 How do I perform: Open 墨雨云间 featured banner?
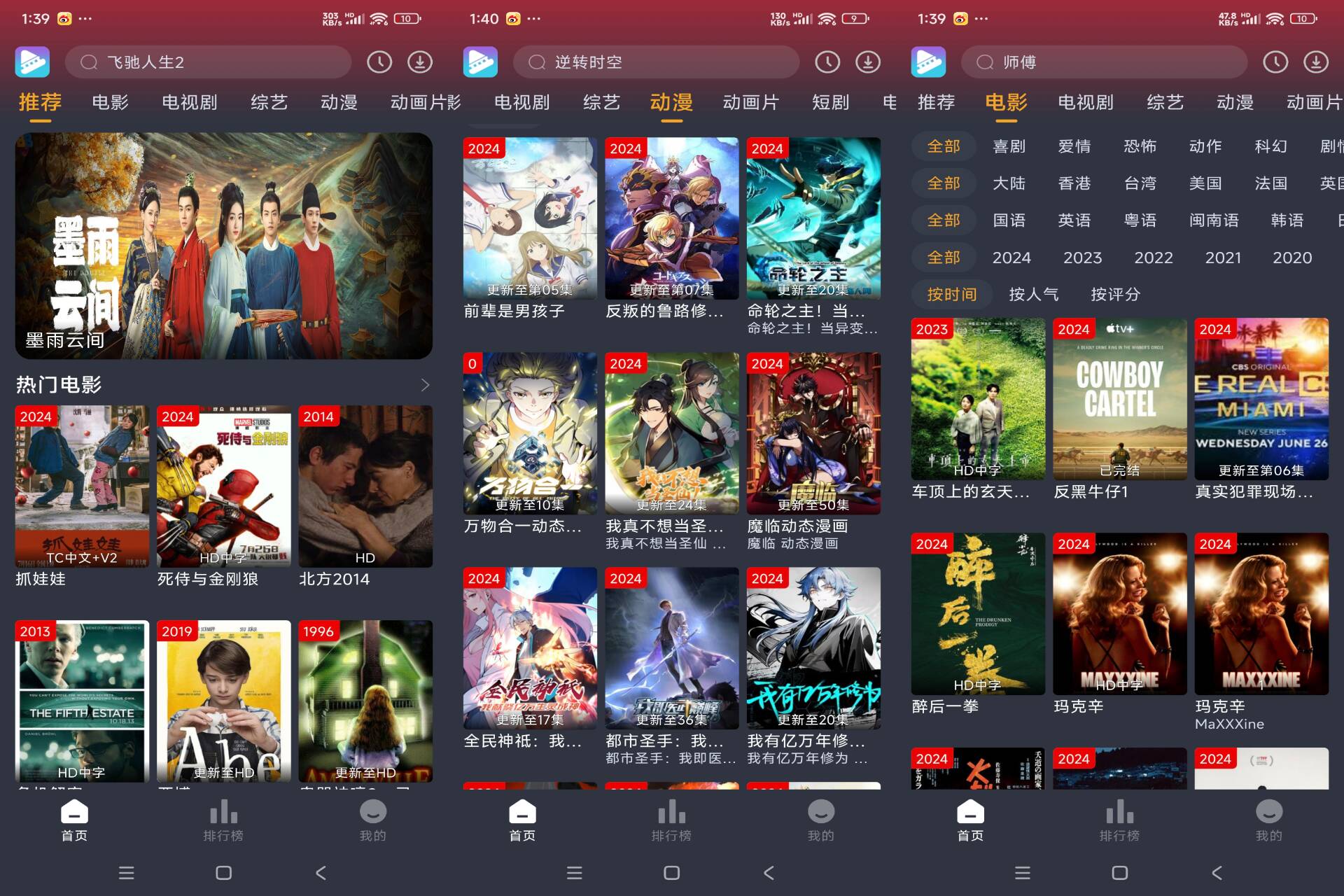pos(224,246)
